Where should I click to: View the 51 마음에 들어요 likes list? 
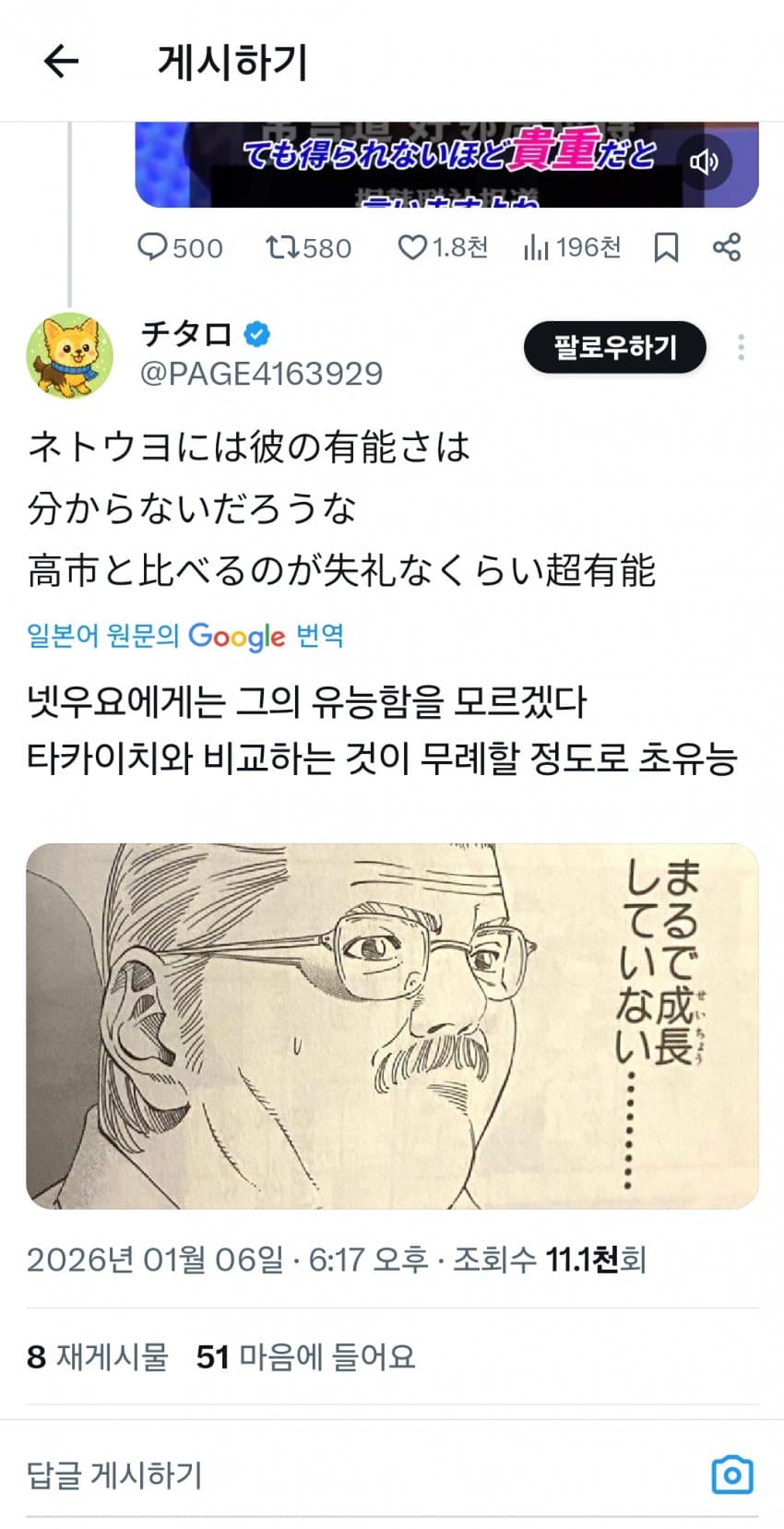305,1356
